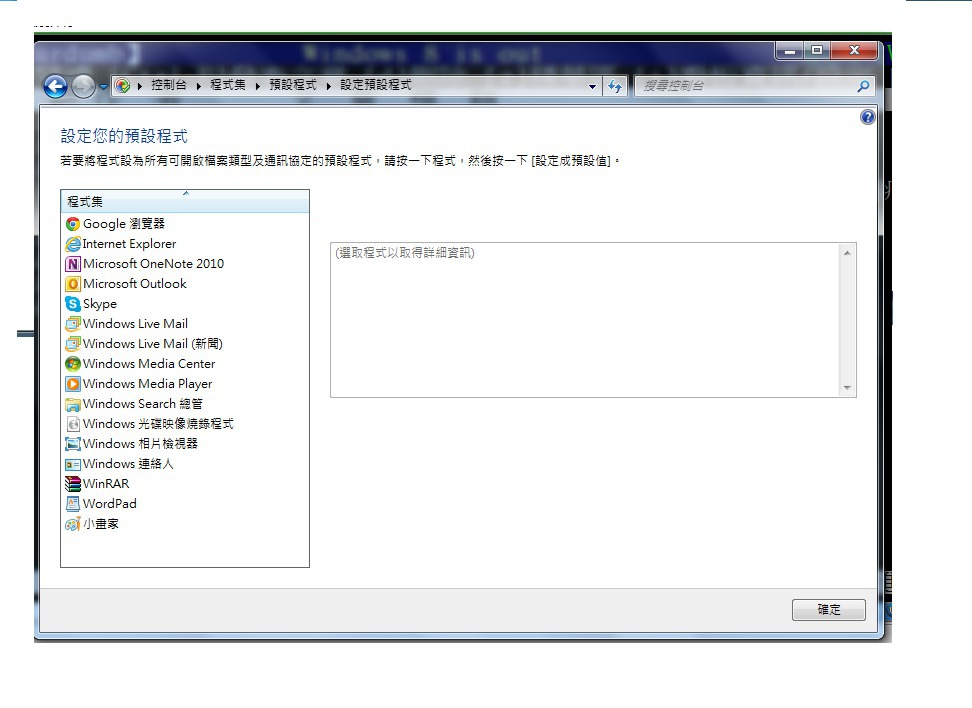Select Windows Media Center entry
The width and height of the screenshot is (972, 708).
coord(140,364)
